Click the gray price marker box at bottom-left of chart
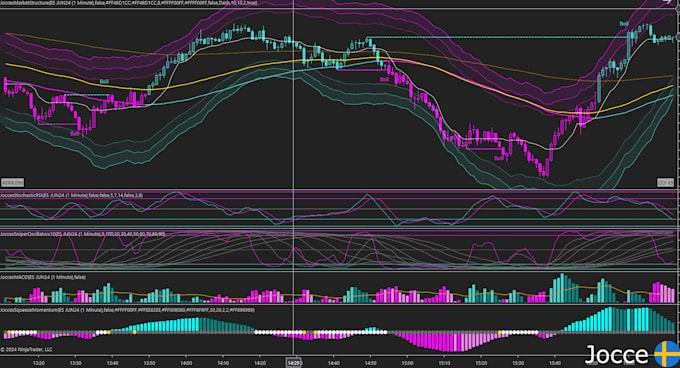Image resolution: width=680 pixels, height=368 pixels. pyautogui.click(x=13, y=182)
